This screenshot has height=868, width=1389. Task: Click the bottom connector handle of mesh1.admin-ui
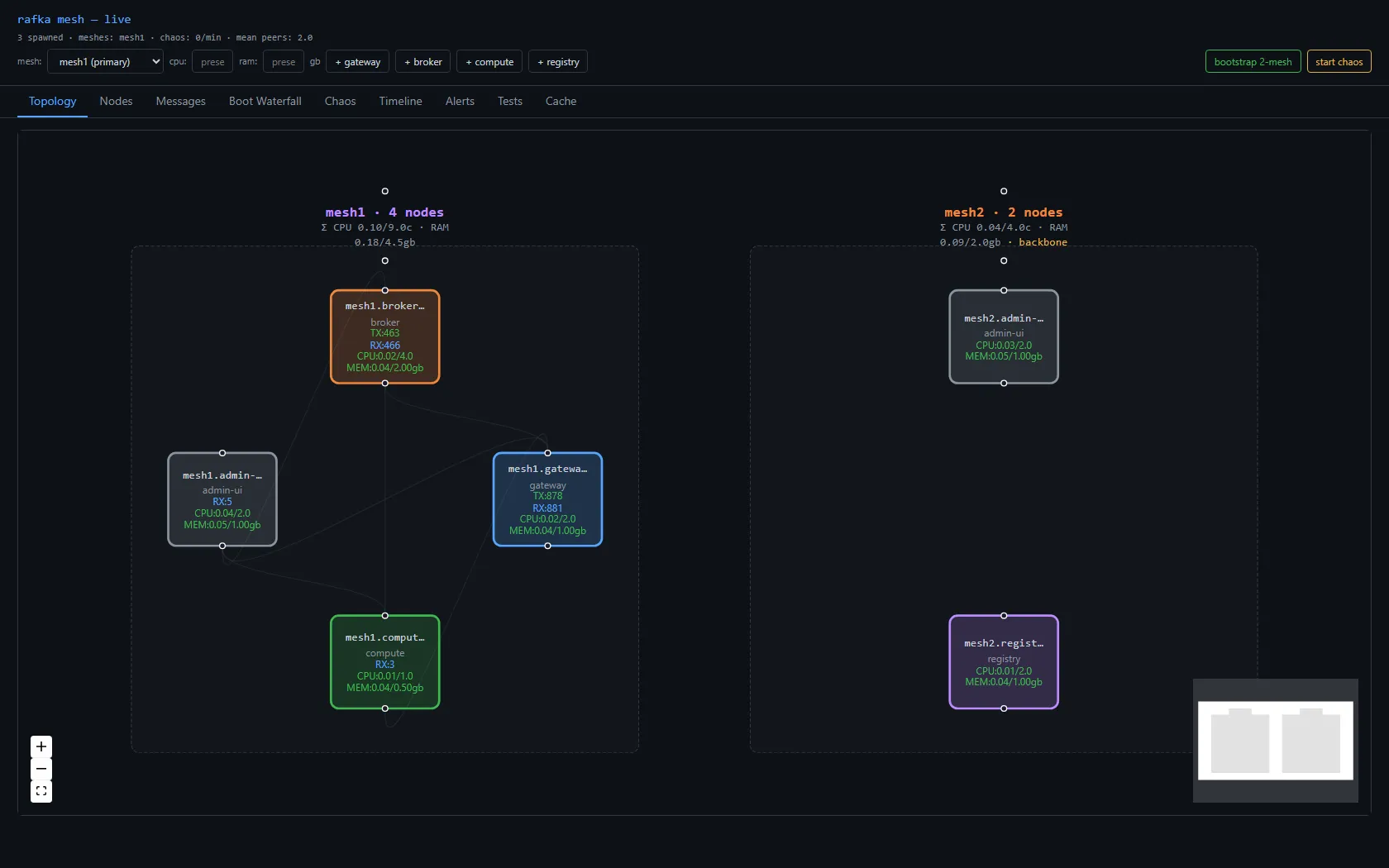coord(222,546)
